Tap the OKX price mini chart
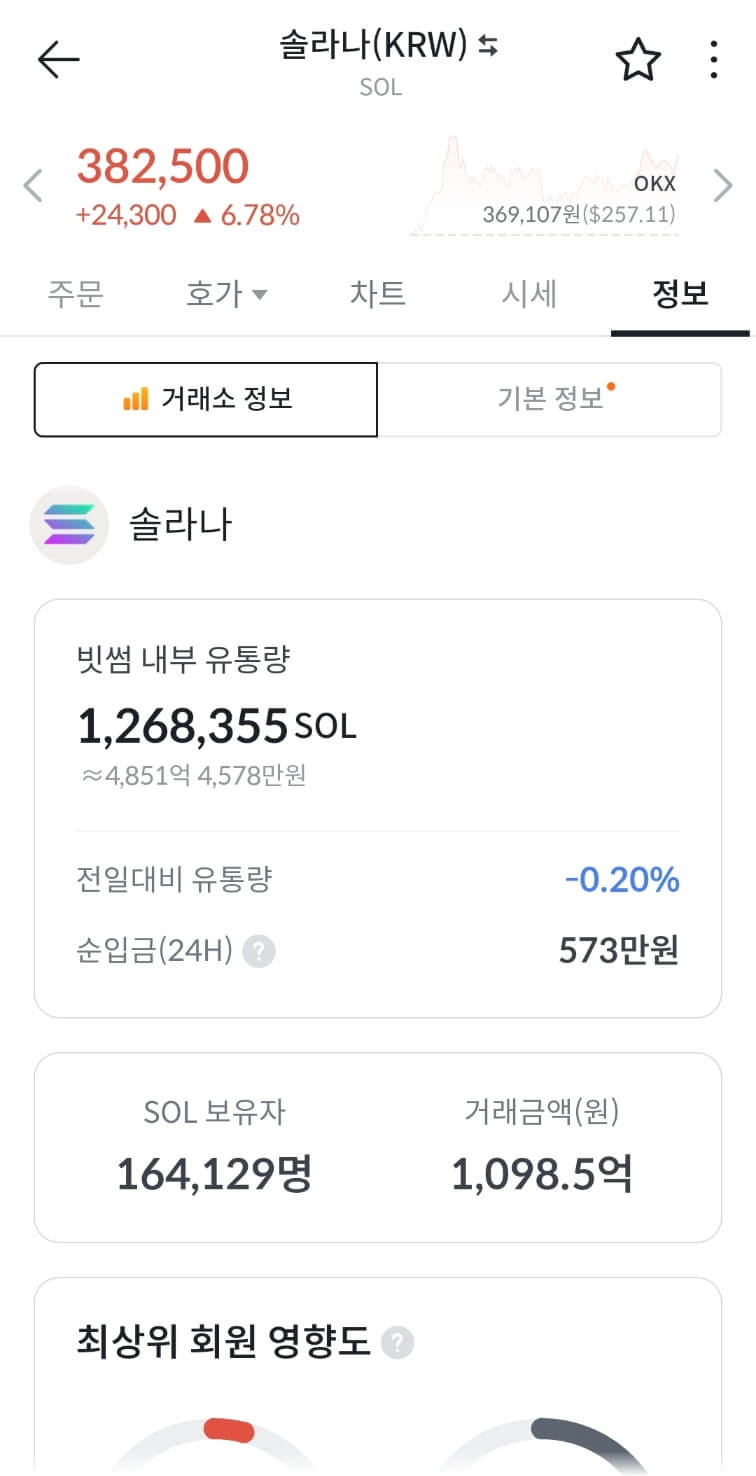Viewport: 756px width, 1476px height. click(x=544, y=186)
